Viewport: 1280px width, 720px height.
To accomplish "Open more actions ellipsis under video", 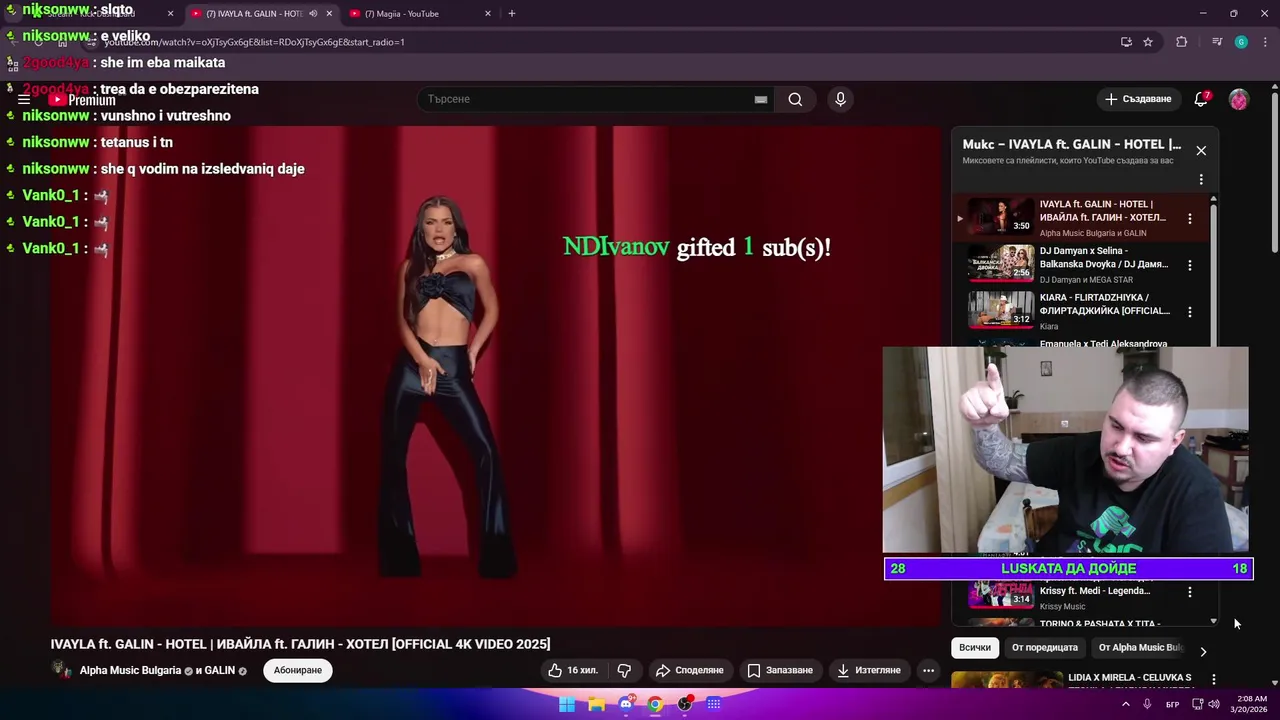I will click(x=929, y=670).
